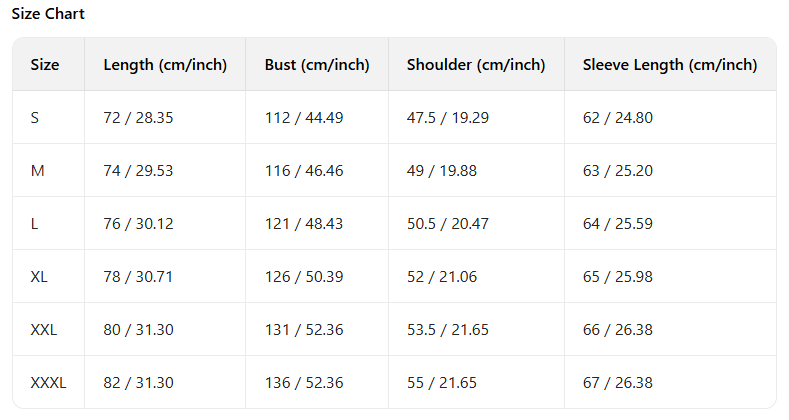This screenshot has height=420, width=789.
Task: Select the 67 / 26.38 sleeve length cell
Action: (x=617, y=383)
